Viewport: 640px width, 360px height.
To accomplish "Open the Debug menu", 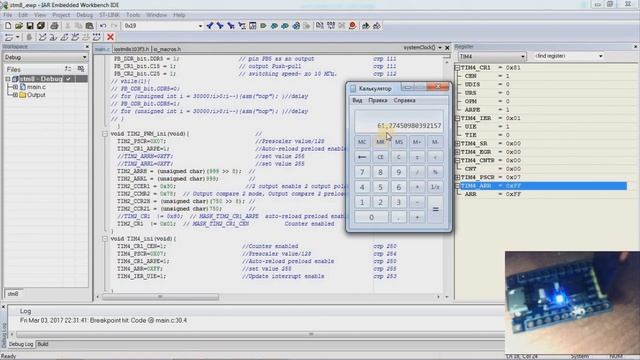I will [x=84, y=15].
